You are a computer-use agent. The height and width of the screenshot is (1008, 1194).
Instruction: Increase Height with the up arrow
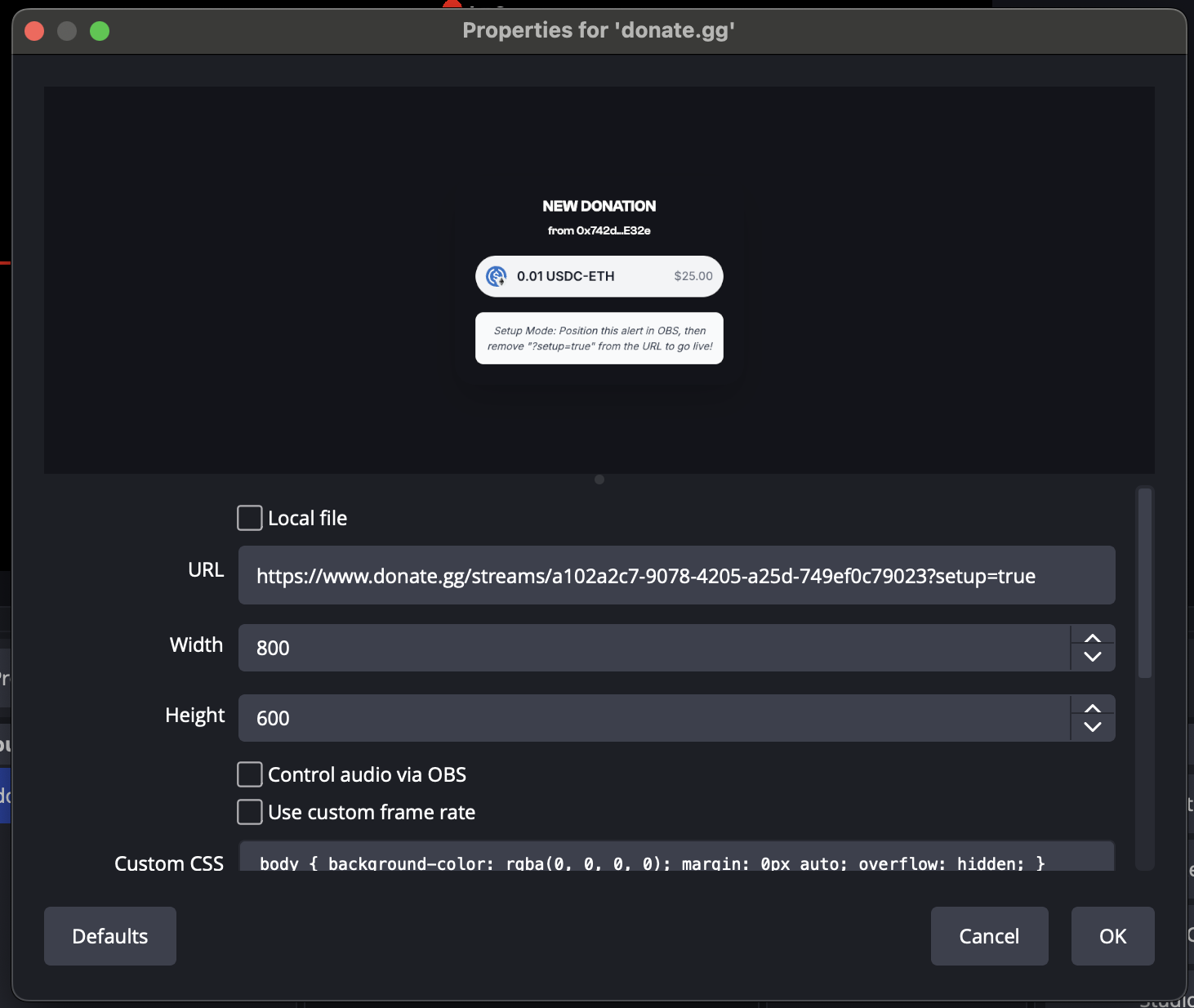pos(1093,708)
